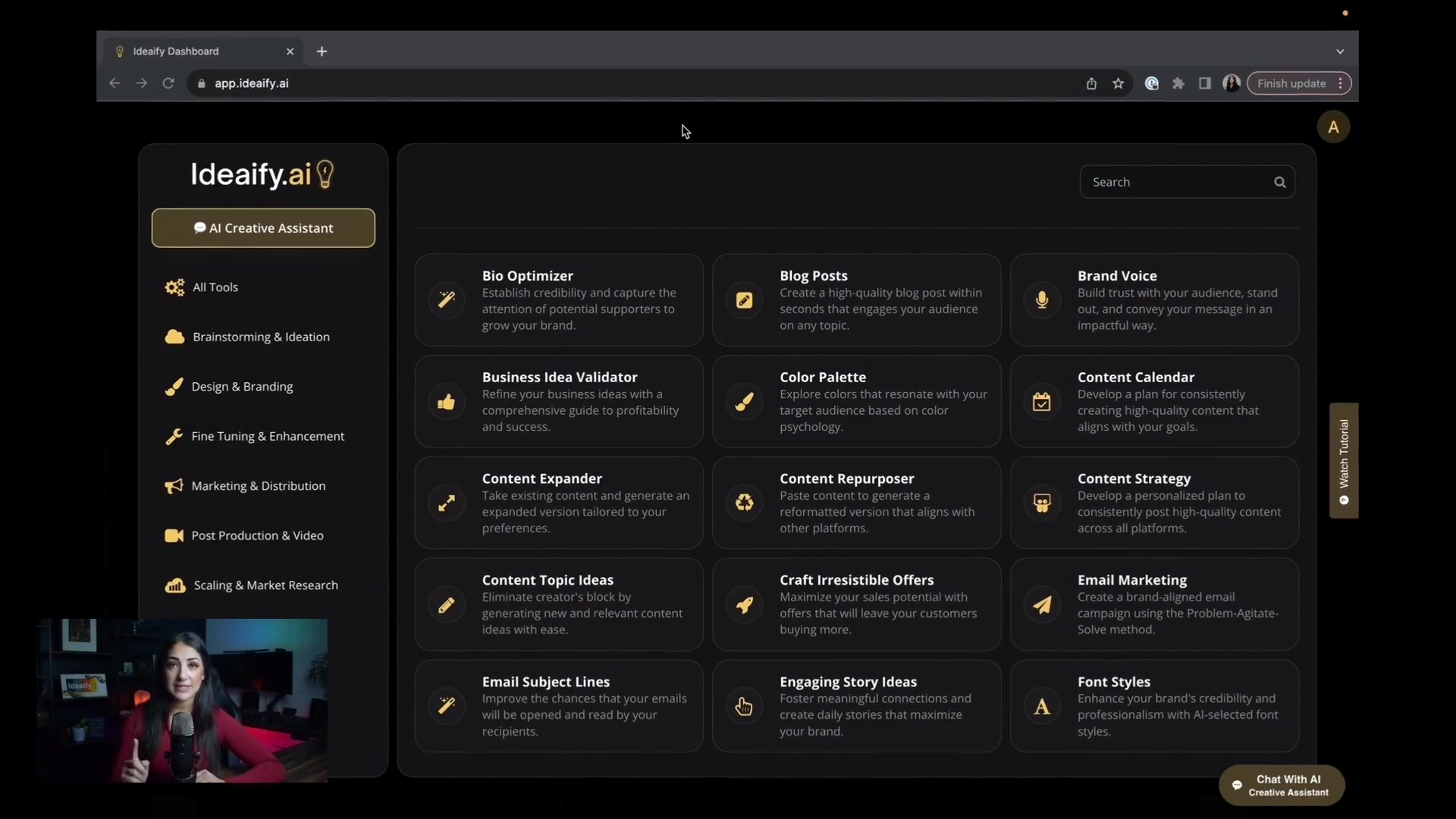Click the Business Idea Validator thumbs-up icon

[x=447, y=401]
